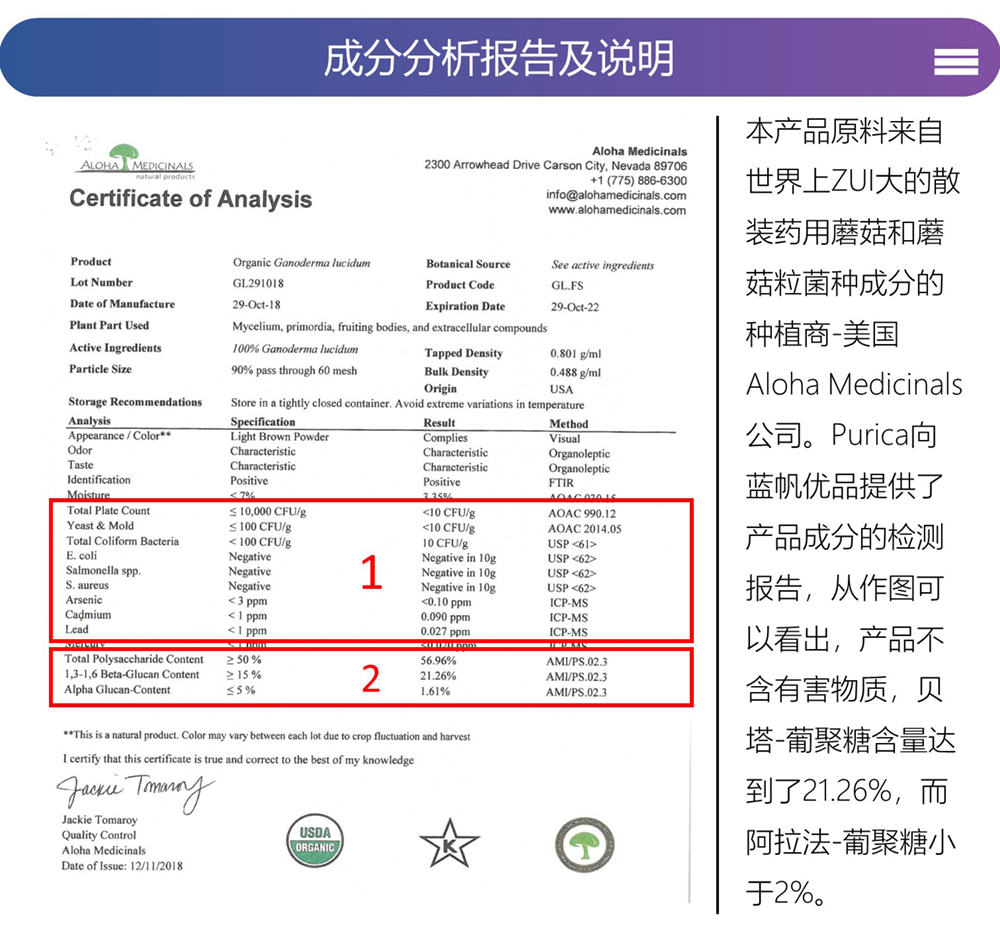Click the natural product color footnote
Image resolution: width=1000 pixels, height=925 pixels.
click(267, 736)
